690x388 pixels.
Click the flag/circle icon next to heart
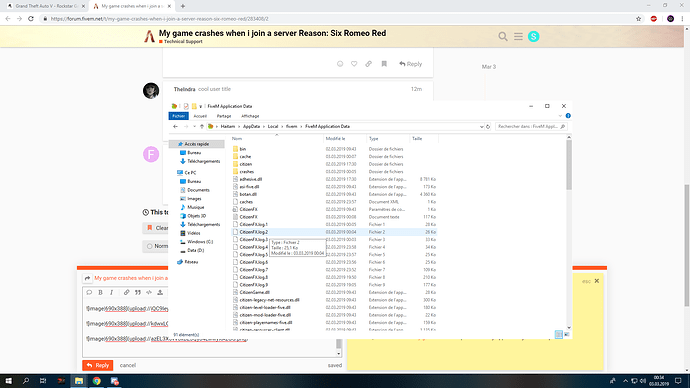340,64
